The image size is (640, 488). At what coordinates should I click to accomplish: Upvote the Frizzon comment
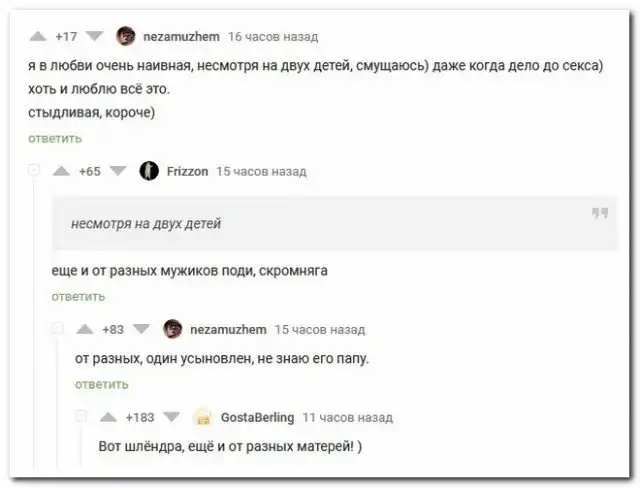click(61, 171)
